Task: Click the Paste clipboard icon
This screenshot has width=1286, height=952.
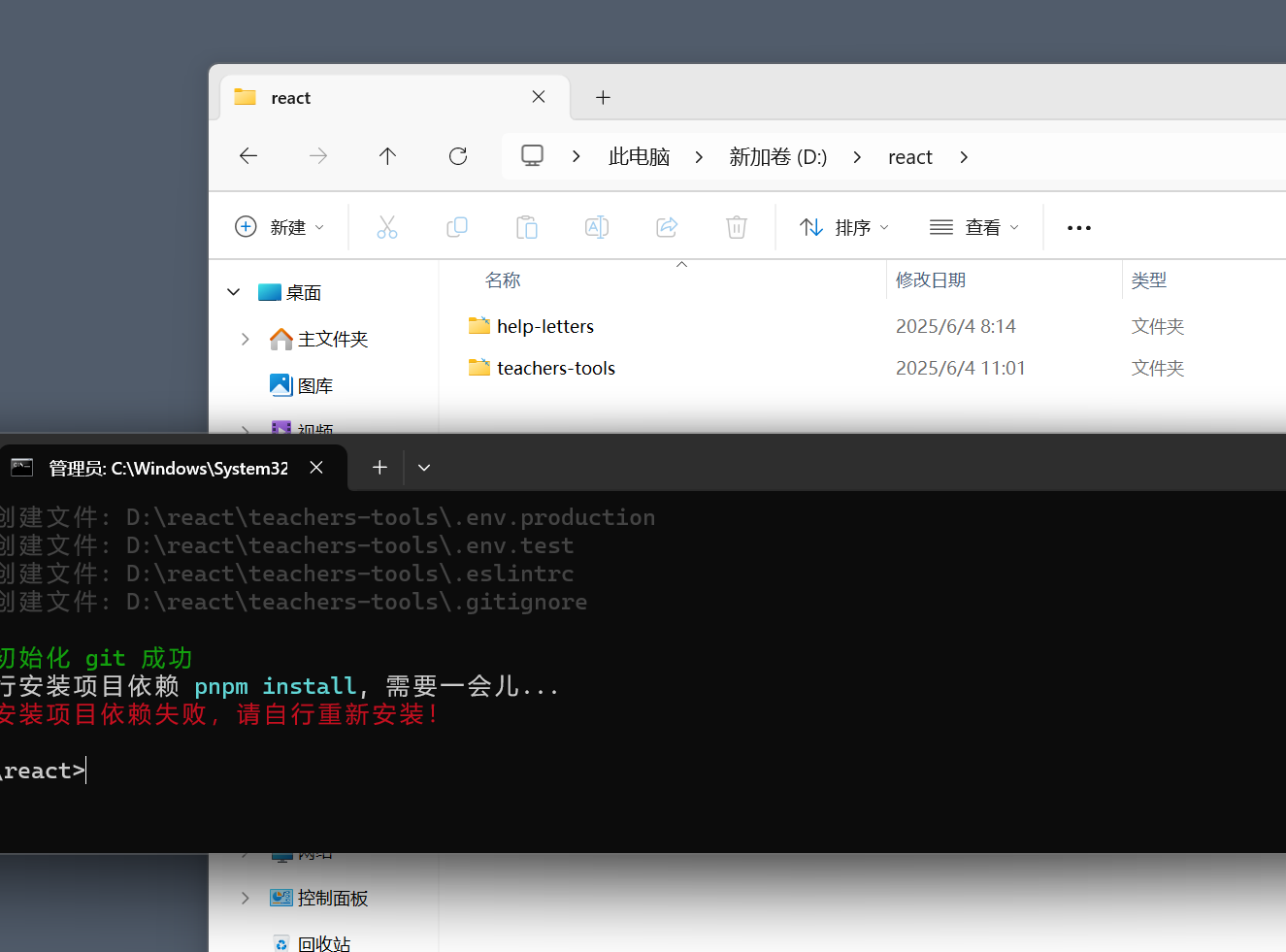Action: (527, 227)
